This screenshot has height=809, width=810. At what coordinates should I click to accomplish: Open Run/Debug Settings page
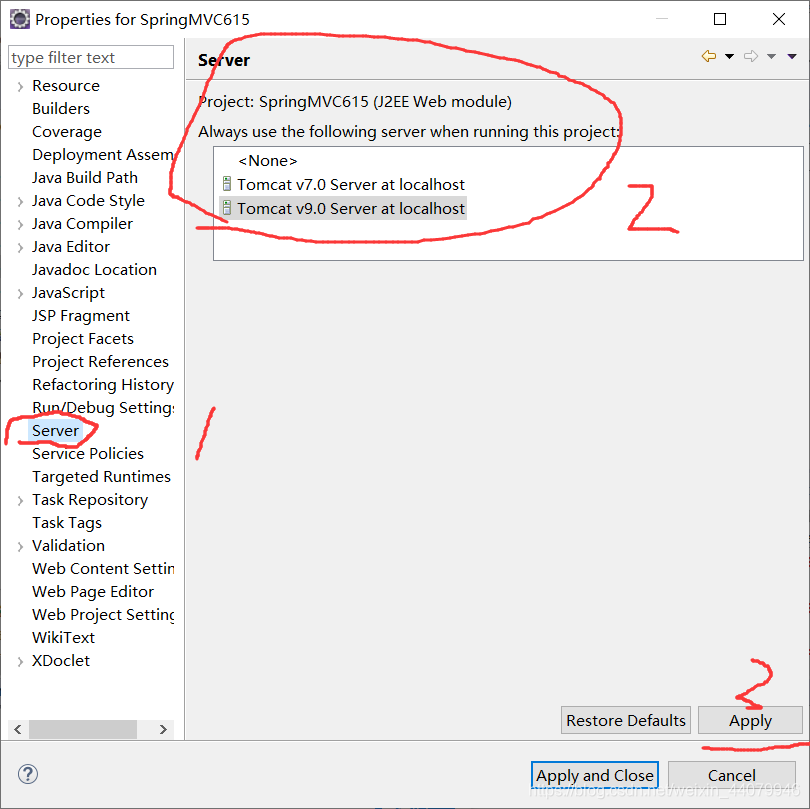[103, 408]
